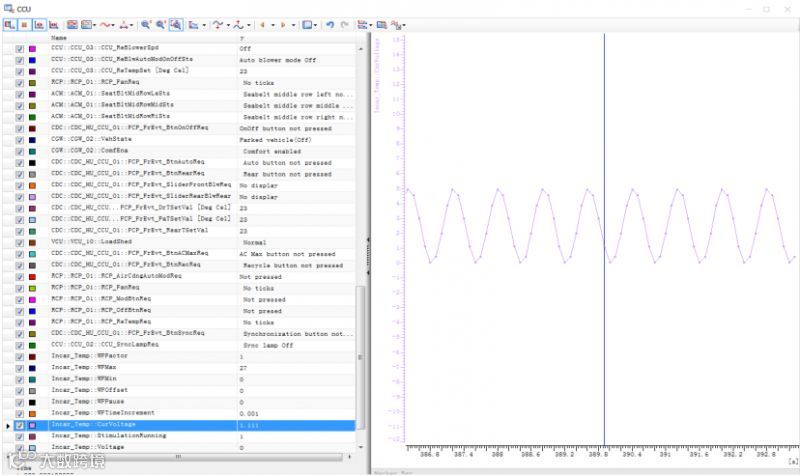The image size is (800, 476).
Task: Click the orange stop/pause square toolbar icon
Action: tap(23, 23)
